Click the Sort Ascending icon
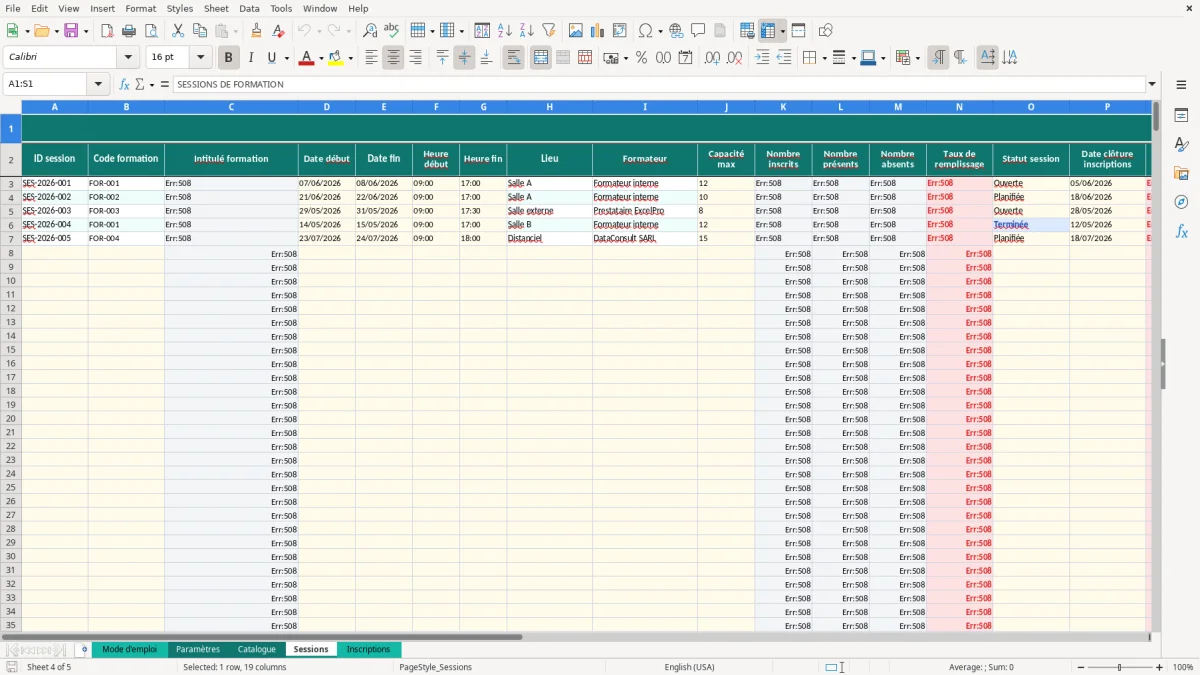This screenshot has width=1200, height=675. [x=505, y=31]
